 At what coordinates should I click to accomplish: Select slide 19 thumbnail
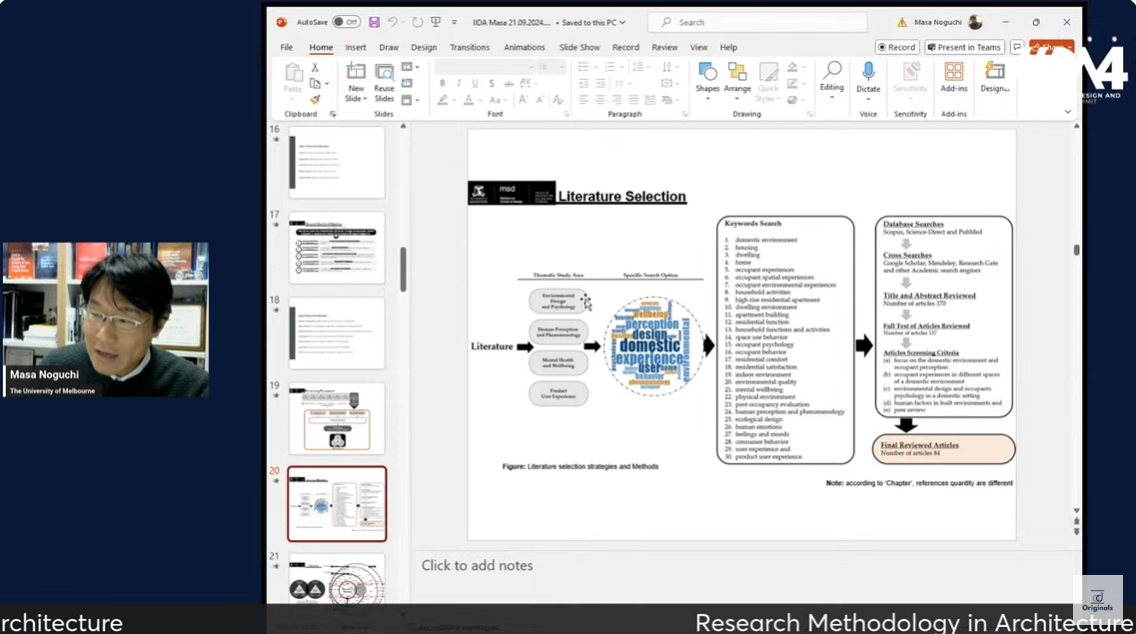[337, 418]
